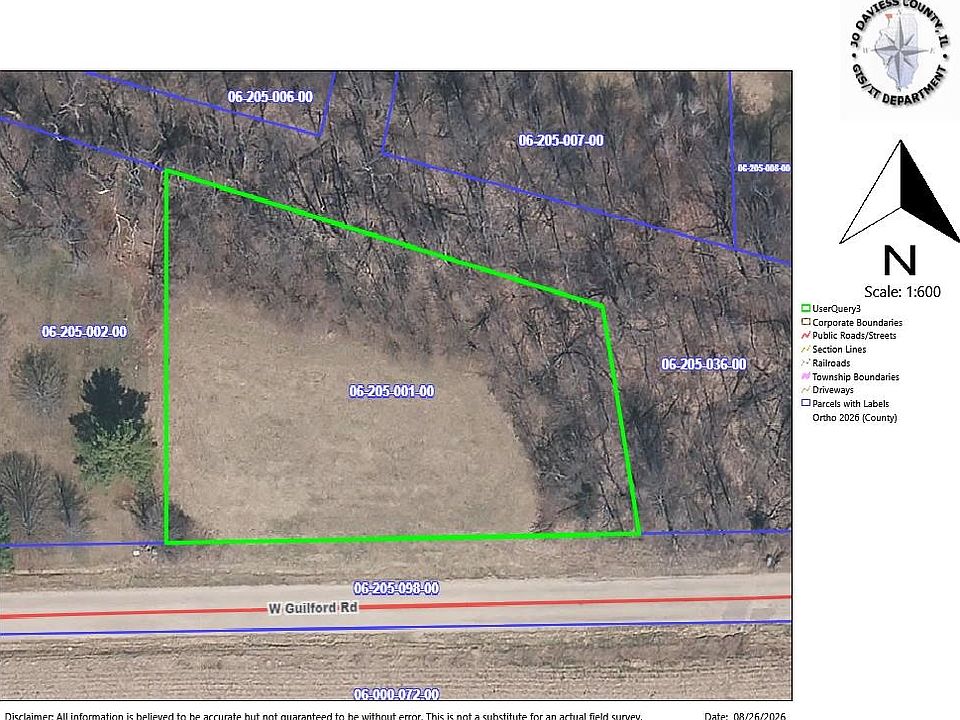Click the Parcels with Labels blue square
960x720 pixels.
tap(806, 403)
